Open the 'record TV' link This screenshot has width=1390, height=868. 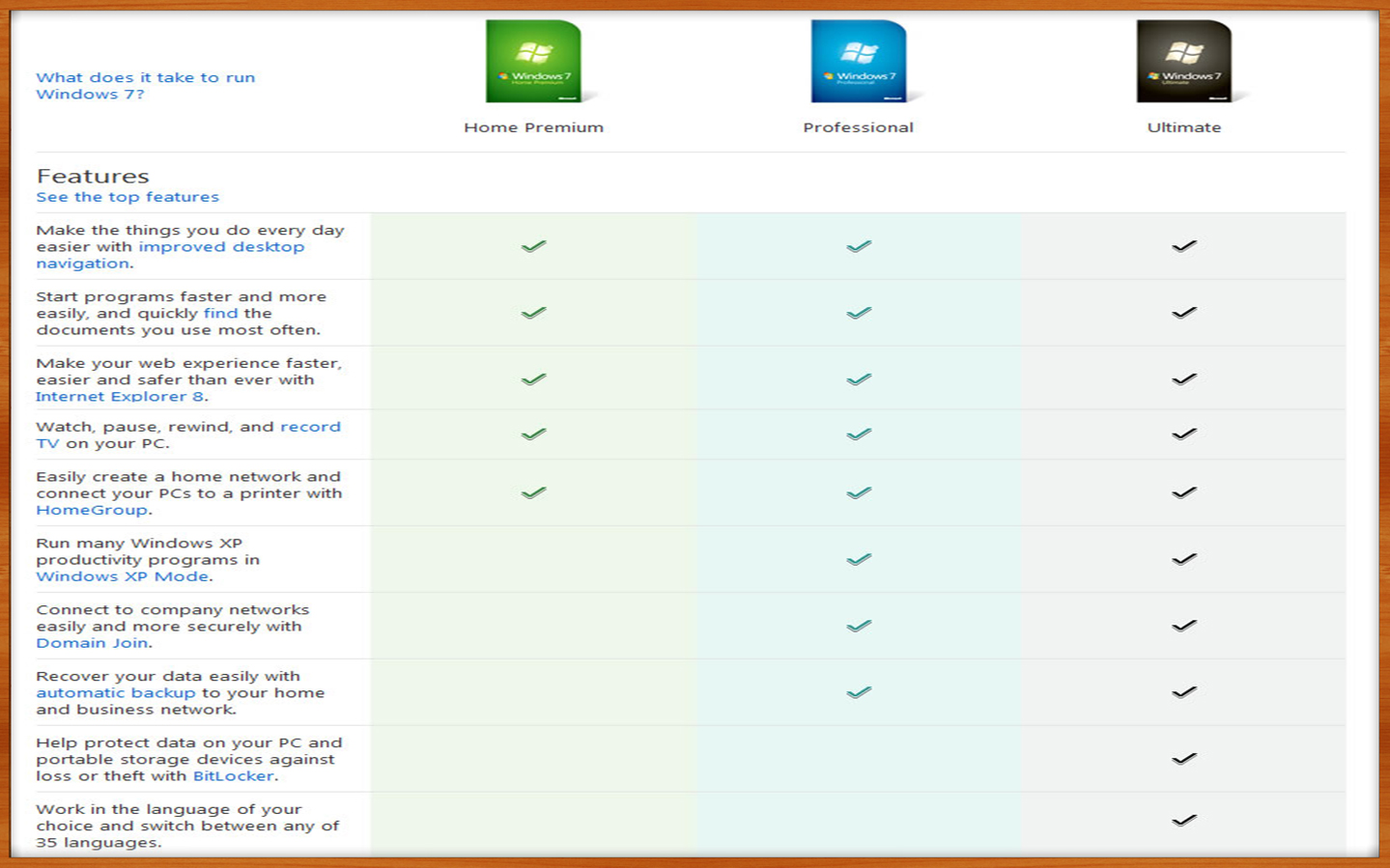tap(188, 435)
